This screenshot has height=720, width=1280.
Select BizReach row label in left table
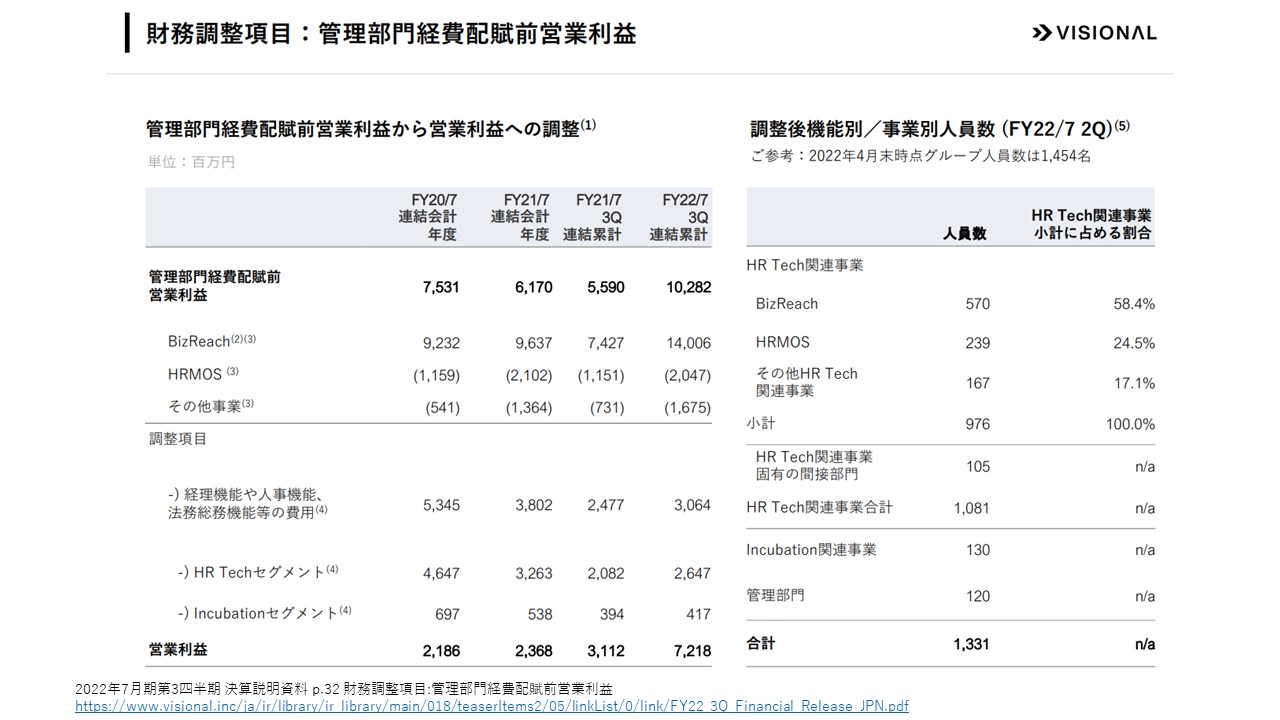[212, 341]
